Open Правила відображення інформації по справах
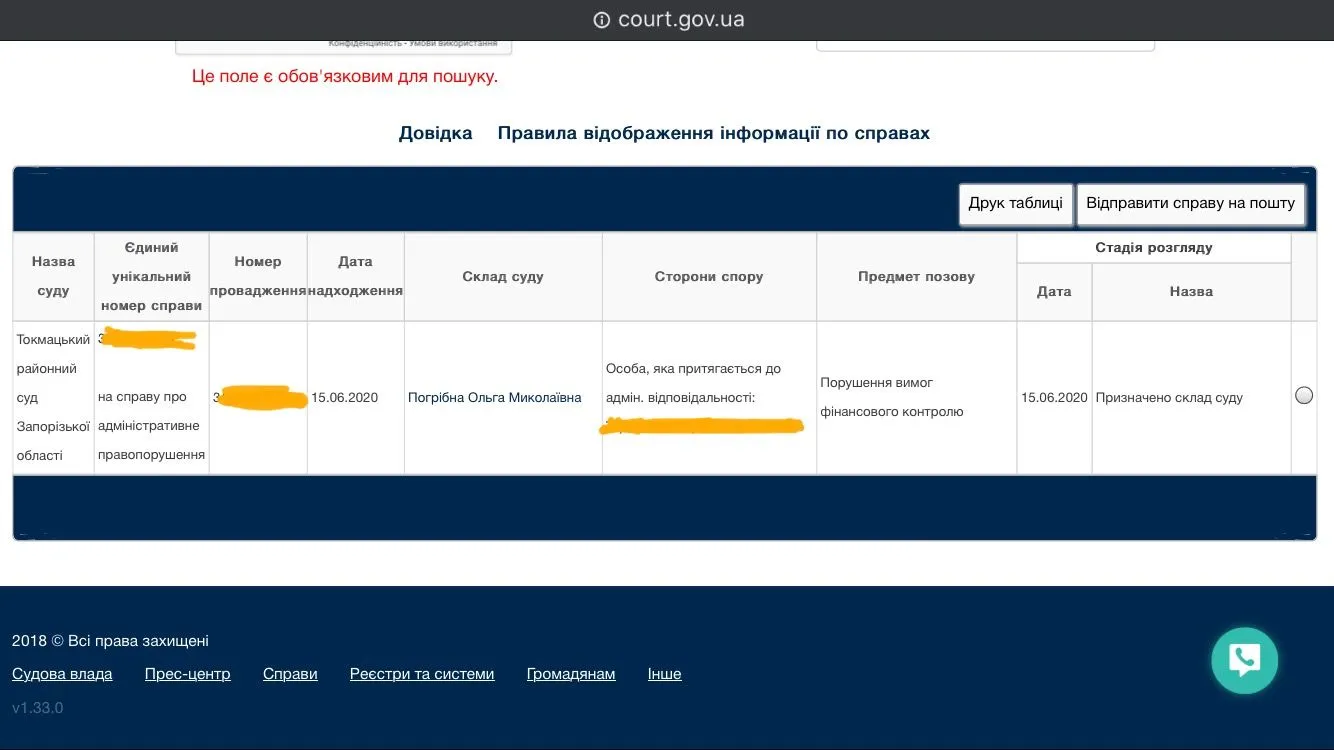Image resolution: width=1334 pixels, height=750 pixels. click(713, 133)
